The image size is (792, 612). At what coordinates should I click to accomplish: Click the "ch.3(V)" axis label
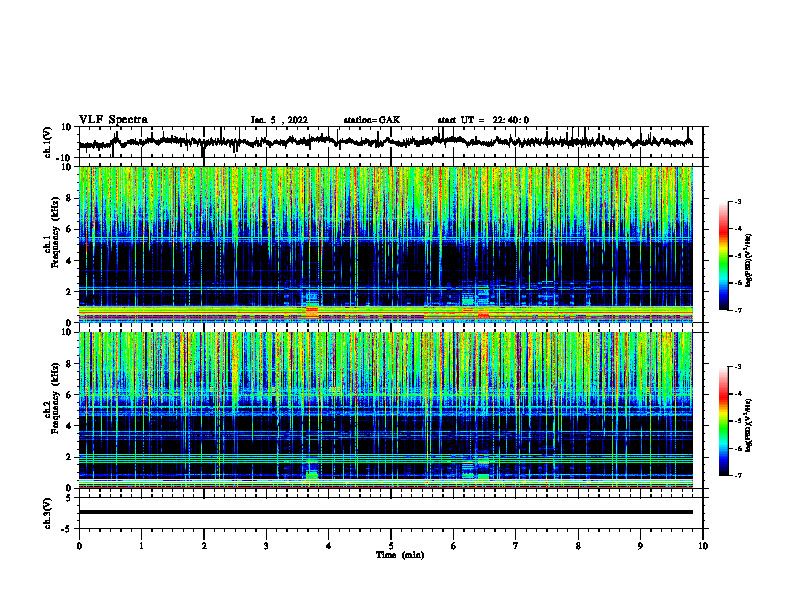tap(47, 513)
